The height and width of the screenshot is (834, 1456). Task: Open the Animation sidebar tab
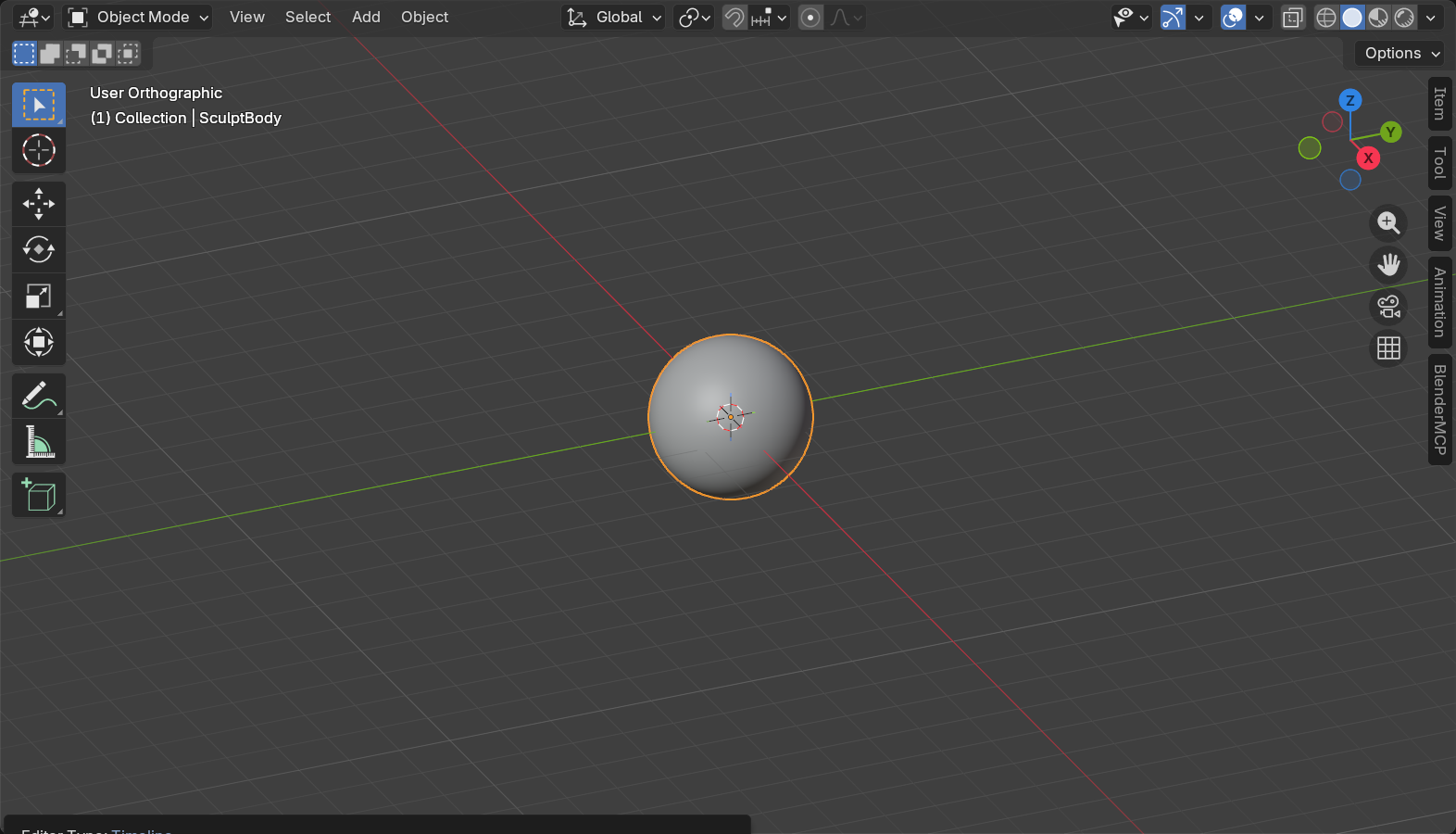tap(1439, 302)
